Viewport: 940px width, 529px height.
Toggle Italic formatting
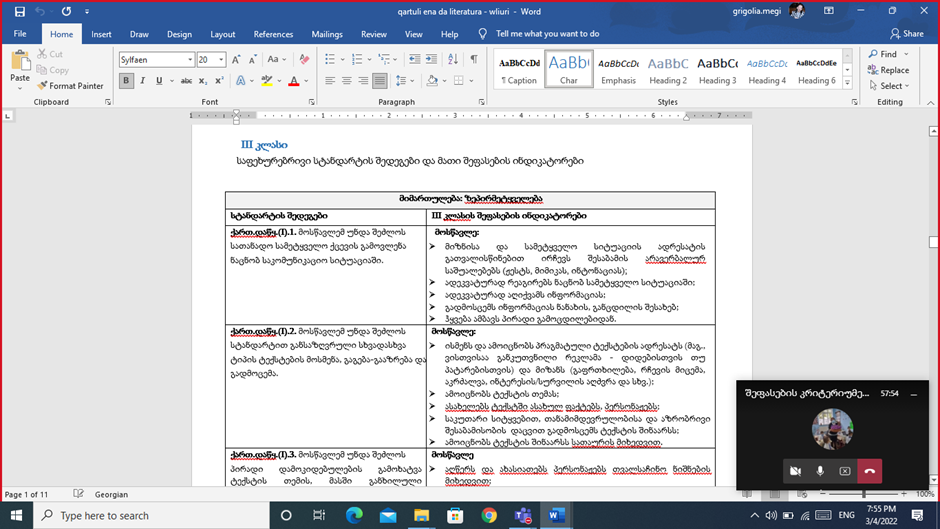pyautogui.click(x=143, y=80)
